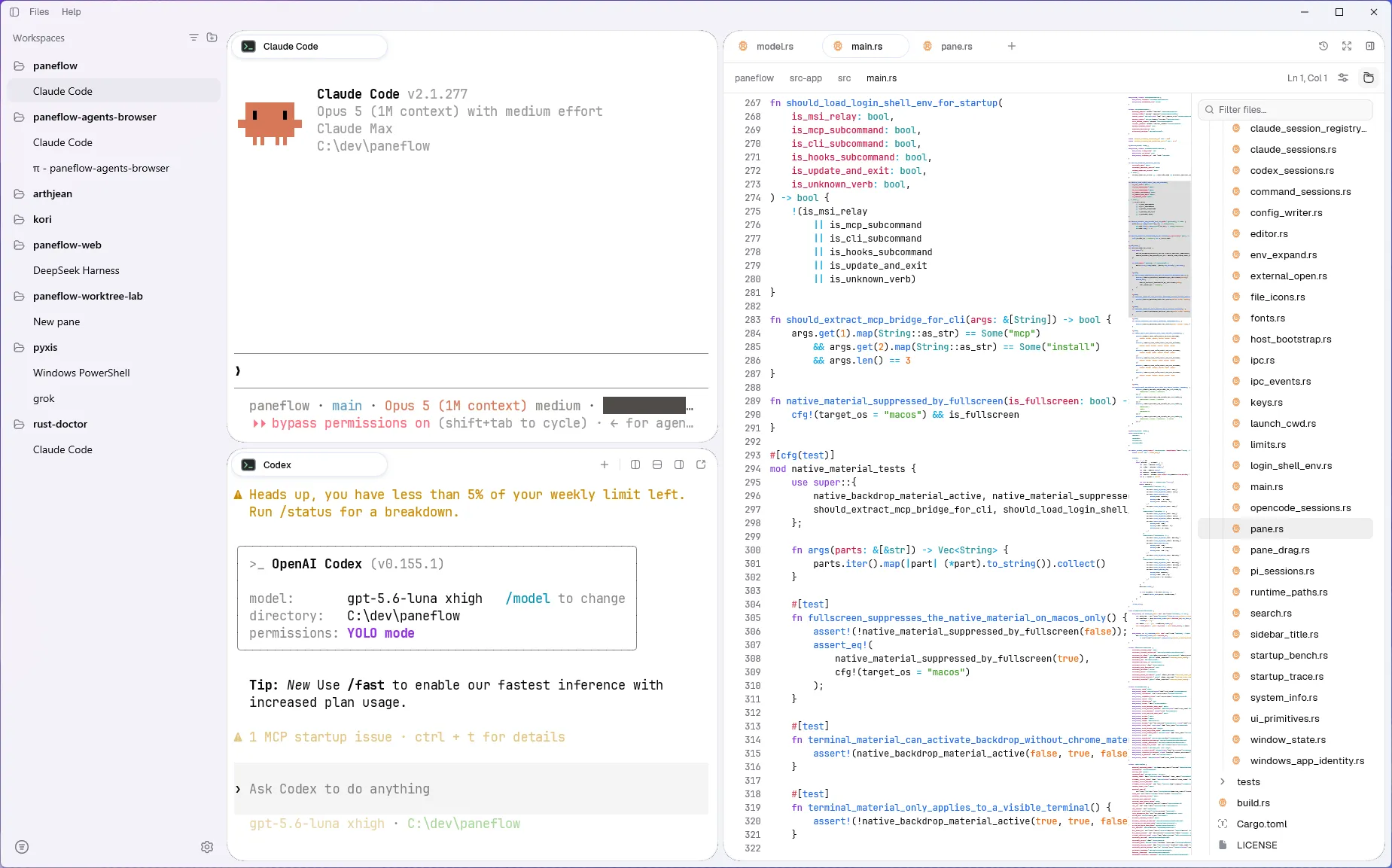The image size is (1392, 868).
Task: Click icon left of Codex pop-out icon
Action: pos(679,464)
